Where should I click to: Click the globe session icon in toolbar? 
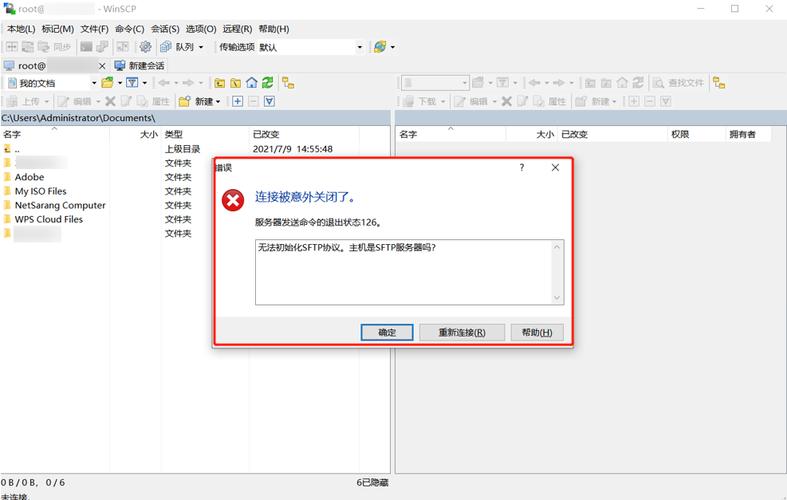380,47
